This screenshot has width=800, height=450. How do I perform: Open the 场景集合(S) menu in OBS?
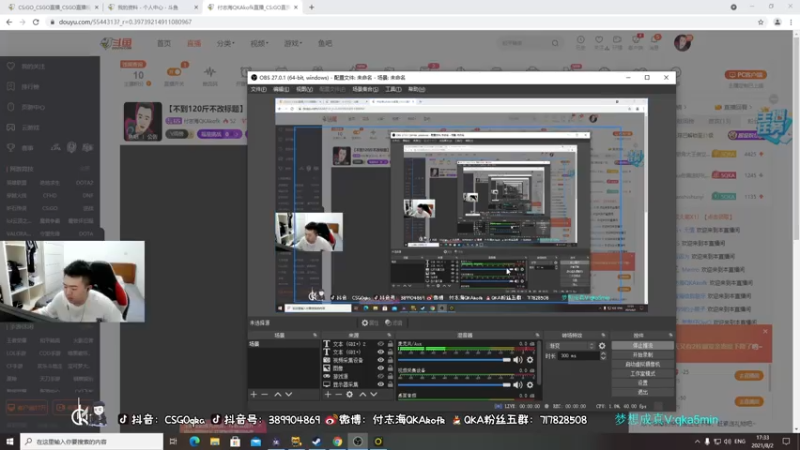pos(365,89)
